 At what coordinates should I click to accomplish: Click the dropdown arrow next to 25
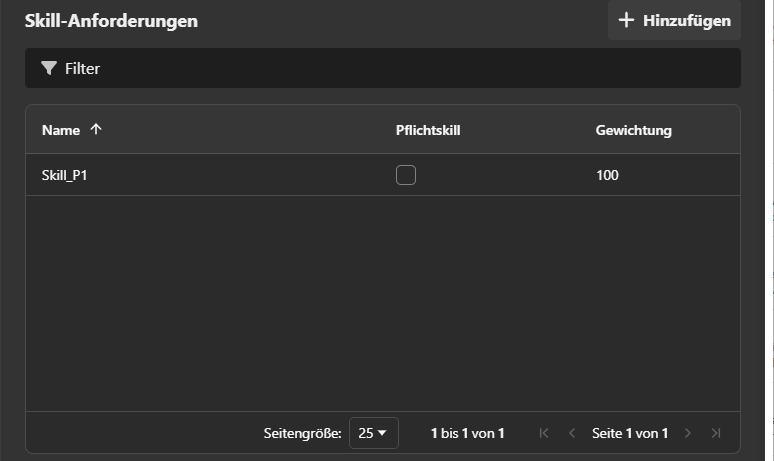tap(382, 433)
